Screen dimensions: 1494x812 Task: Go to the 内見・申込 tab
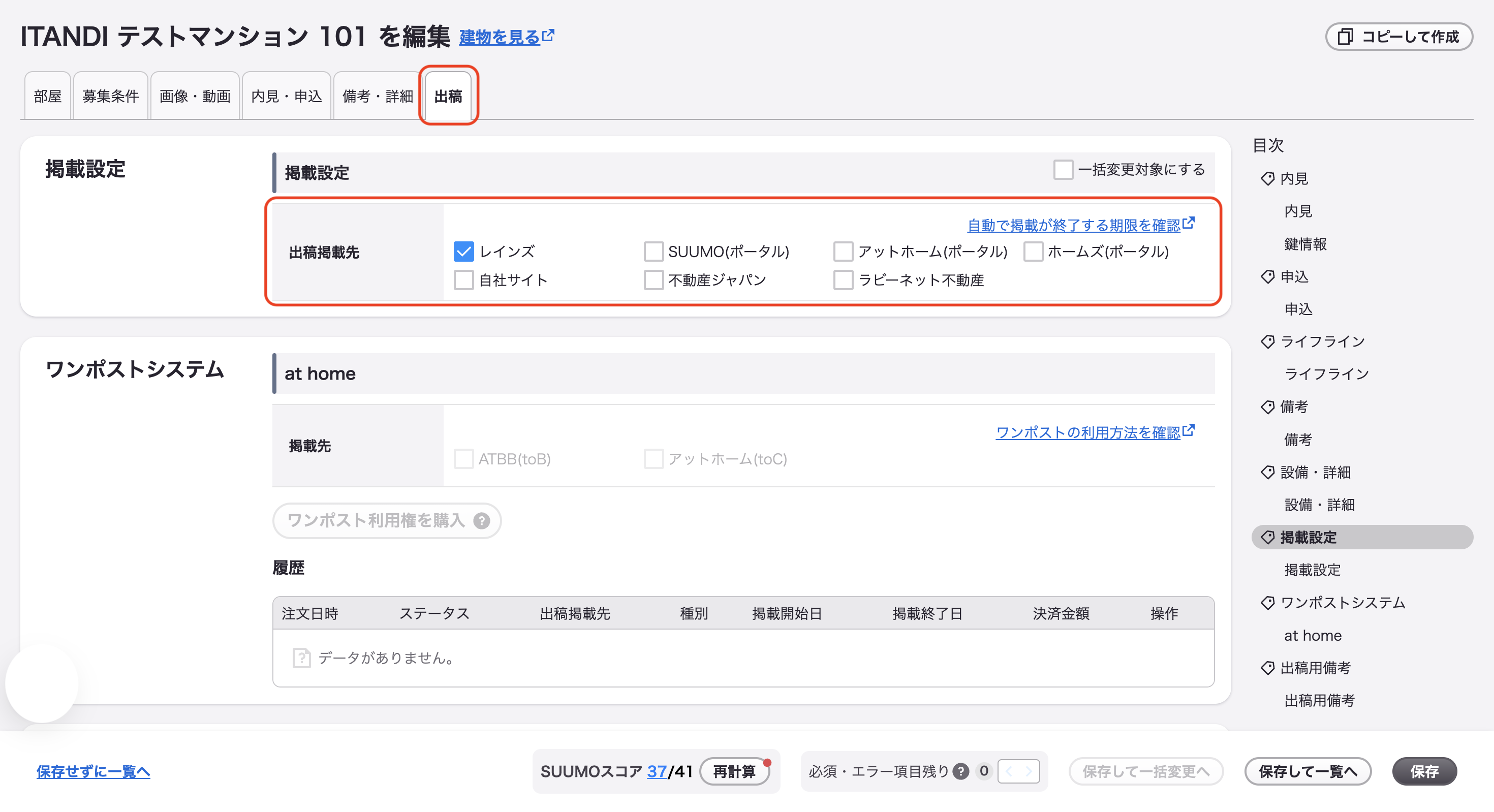coord(287,96)
